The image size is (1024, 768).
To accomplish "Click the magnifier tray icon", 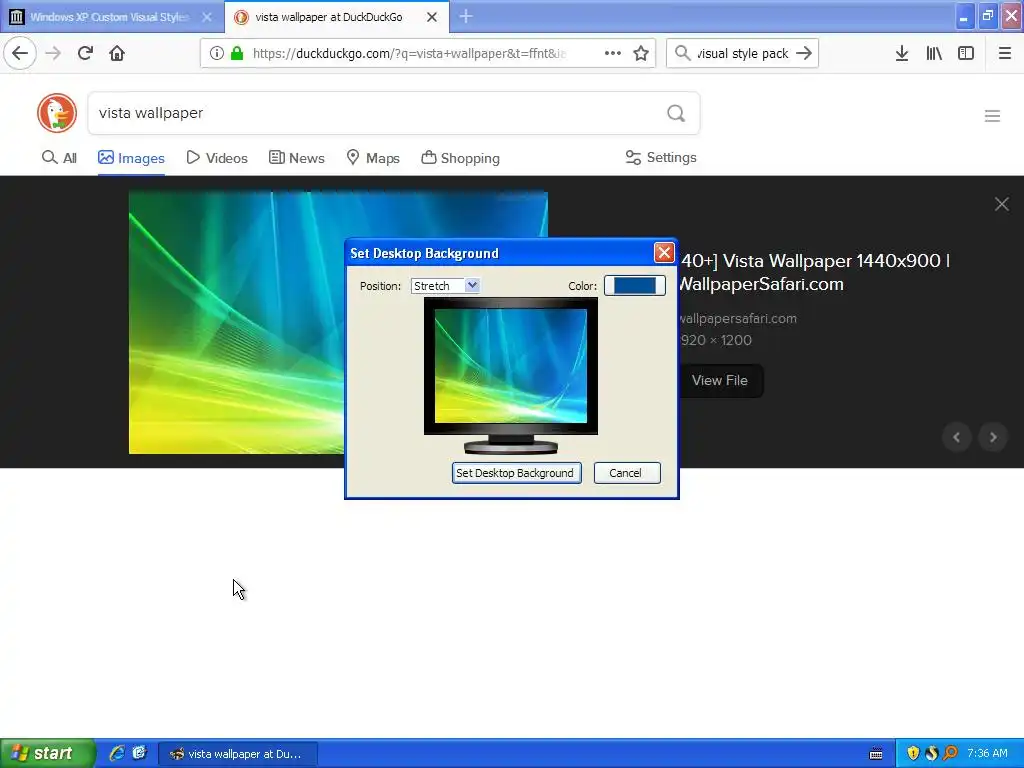I will click(951, 753).
